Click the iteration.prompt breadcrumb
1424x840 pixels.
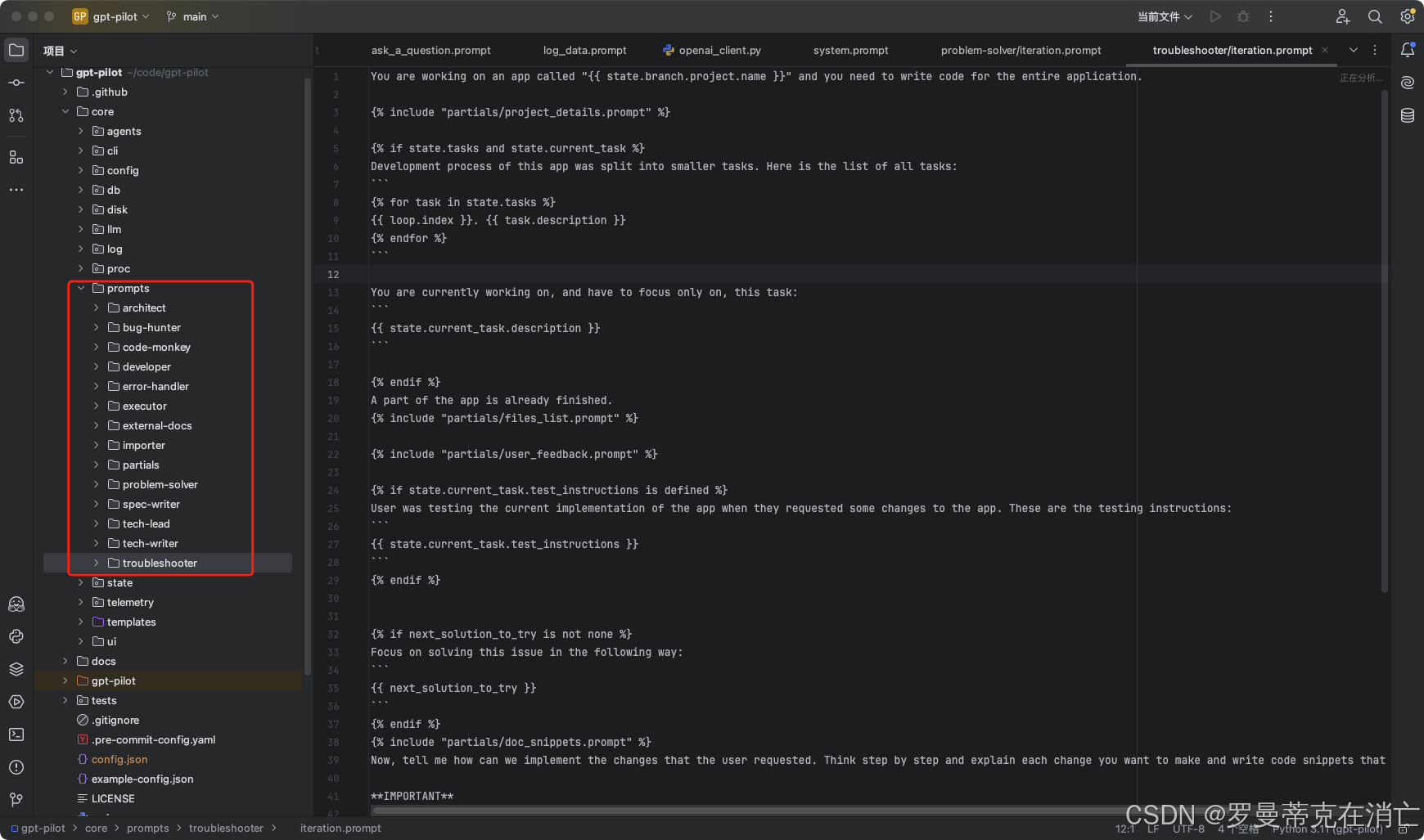[x=340, y=828]
